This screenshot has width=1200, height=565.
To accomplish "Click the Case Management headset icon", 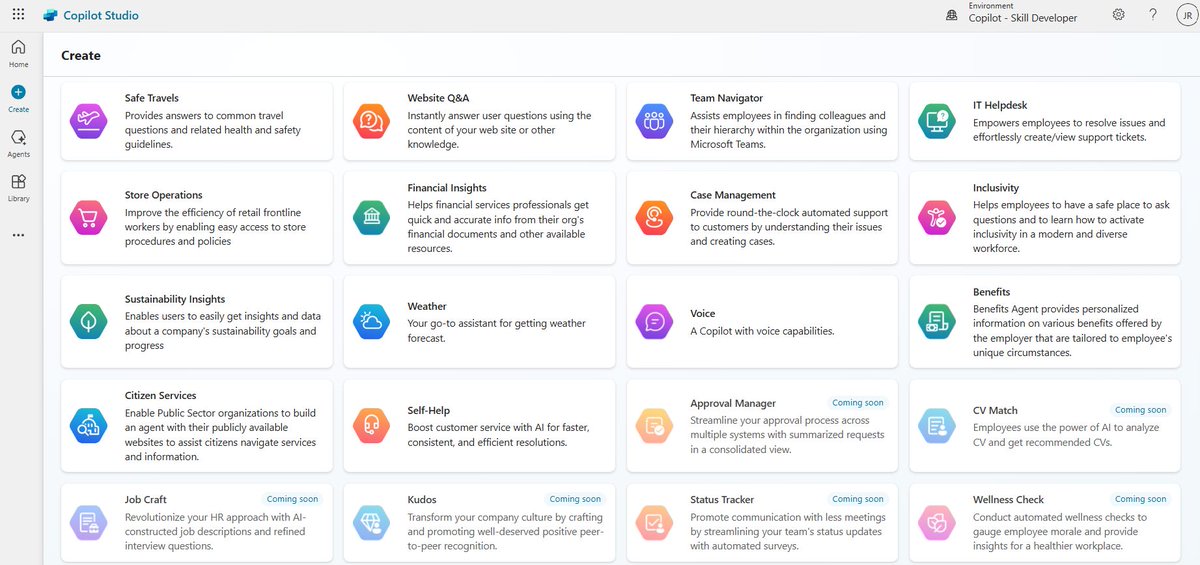I will click(x=654, y=218).
